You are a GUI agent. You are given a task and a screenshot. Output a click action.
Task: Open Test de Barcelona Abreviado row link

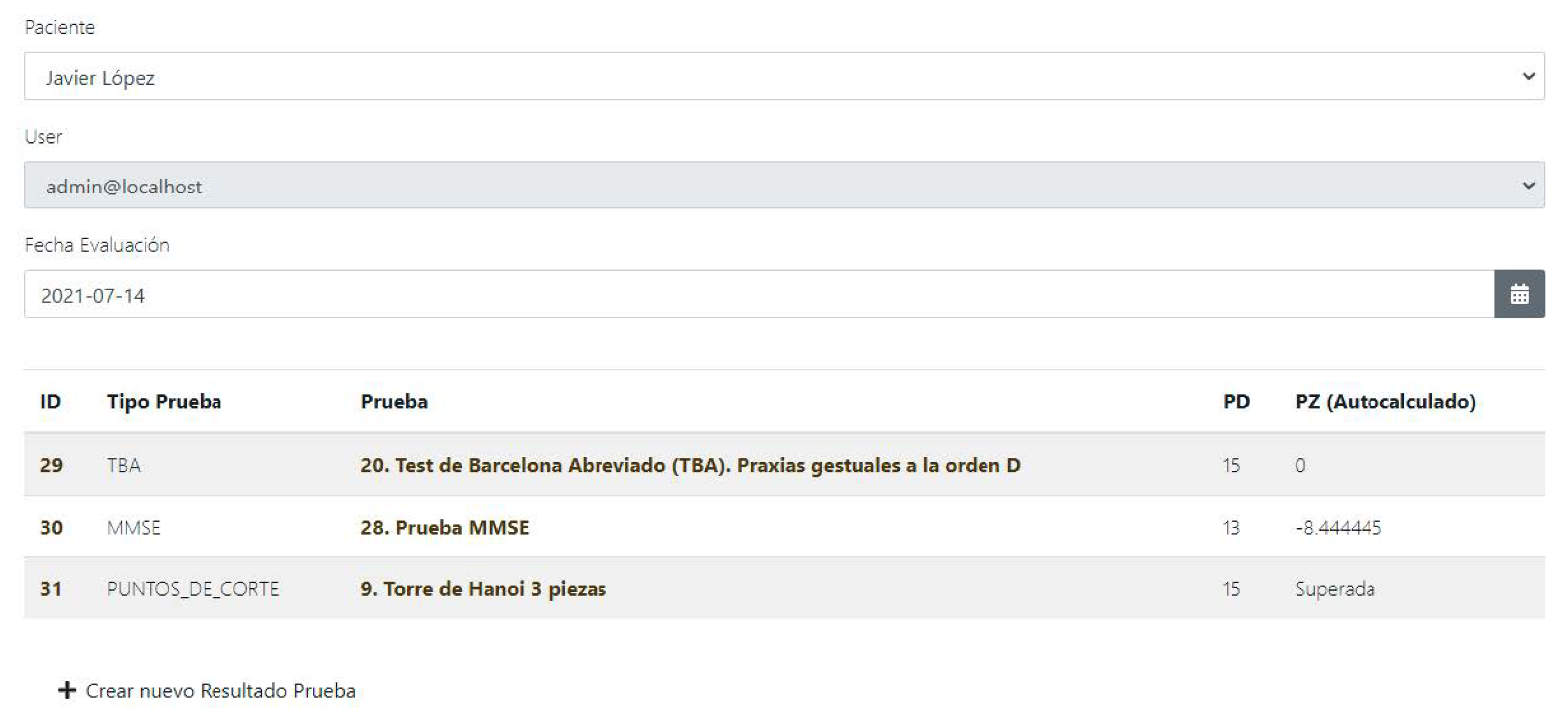(x=689, y=465)
